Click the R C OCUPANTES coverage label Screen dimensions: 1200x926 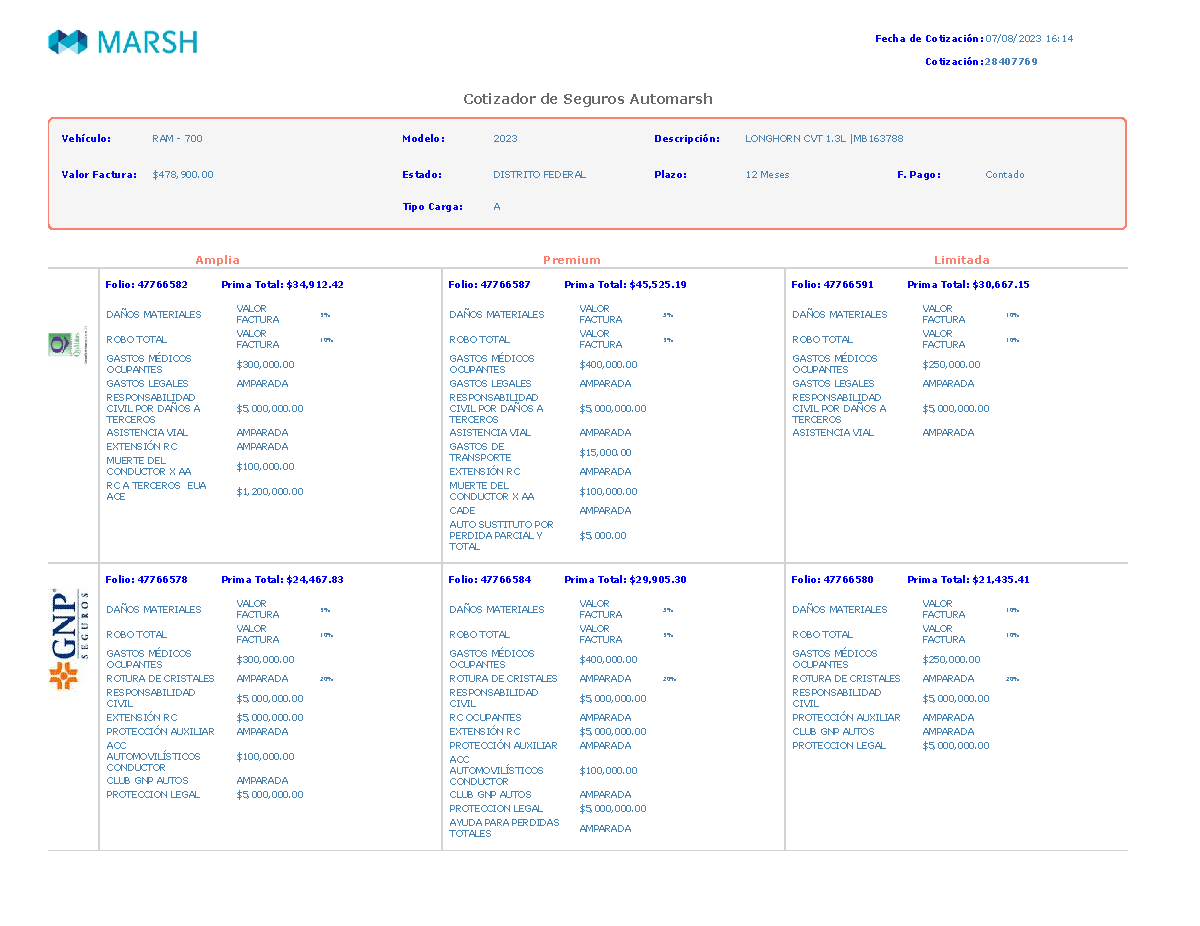point(485,718)
